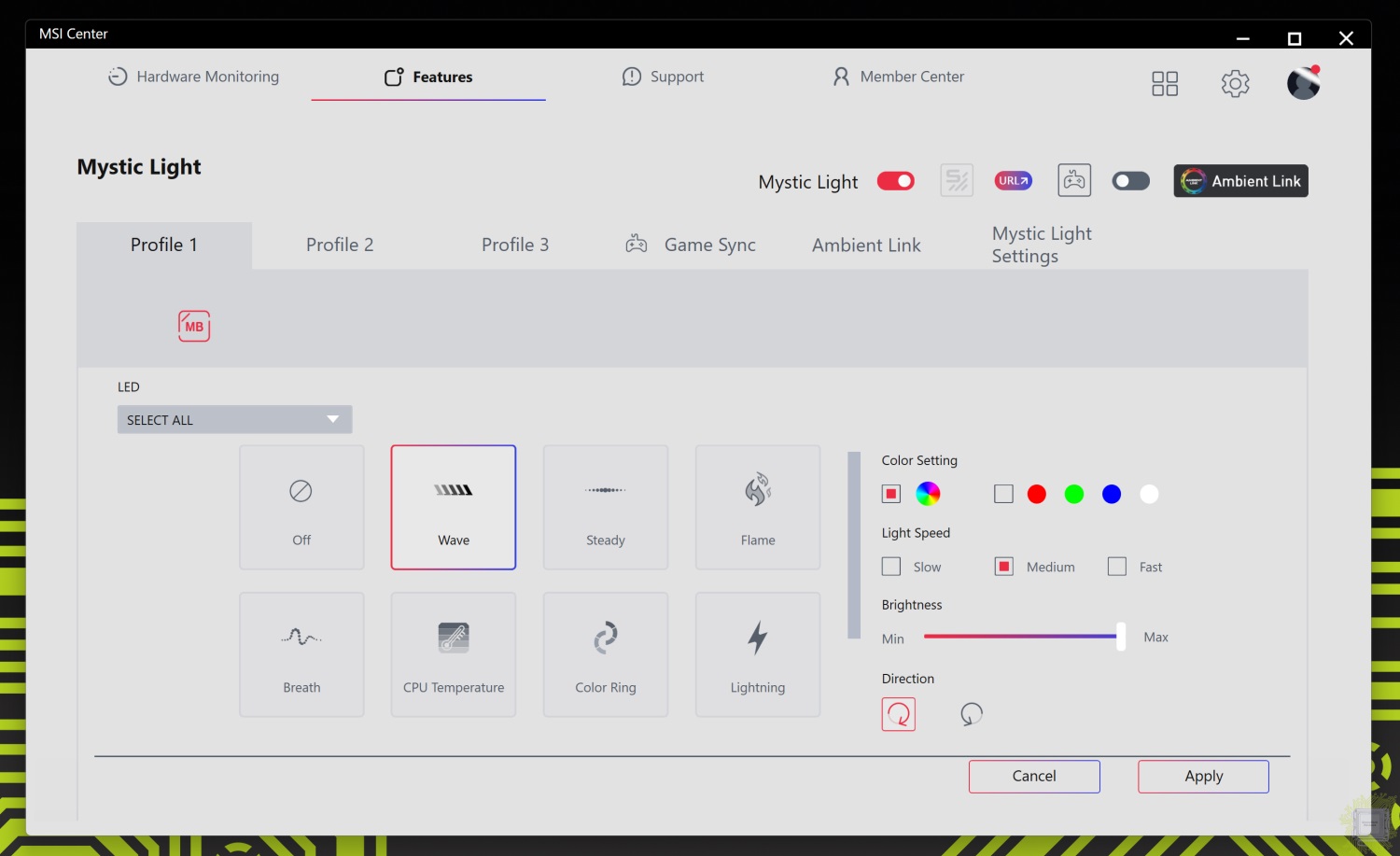Click the Cancel button
Image resolution: width=1400 pixels, height=856 pixels.
[x=1034, y=777]
